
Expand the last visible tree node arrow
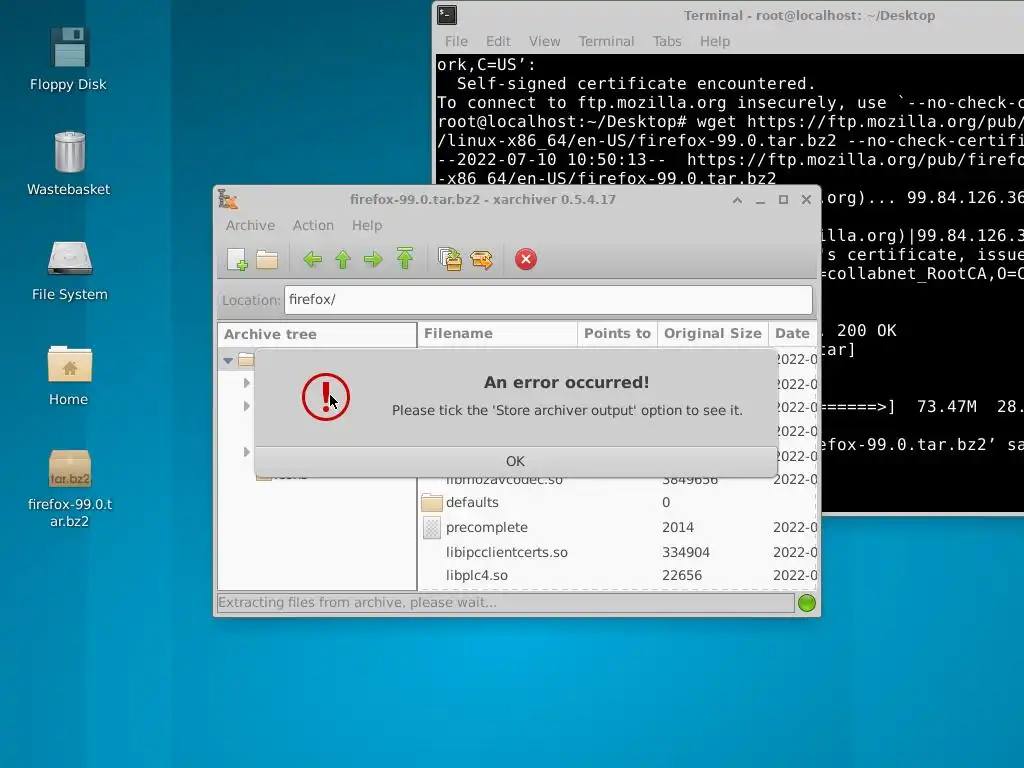246,452
